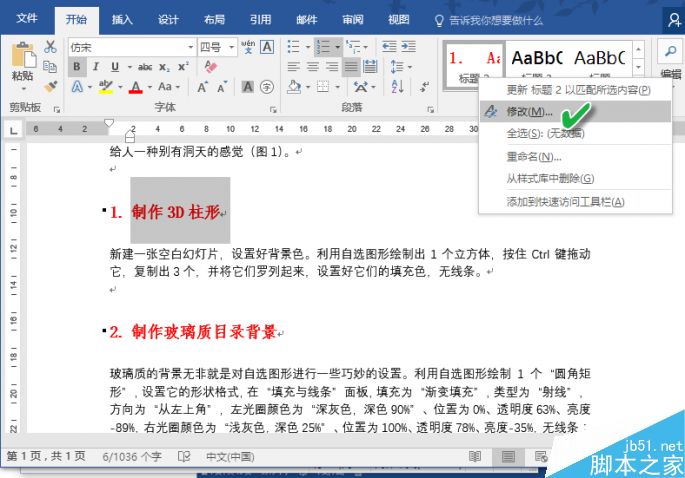The height and width of the screenshot is (478, 685).
Task: Click the 告诉我你想要做什么 search box
Action: (x=489, y=21)
